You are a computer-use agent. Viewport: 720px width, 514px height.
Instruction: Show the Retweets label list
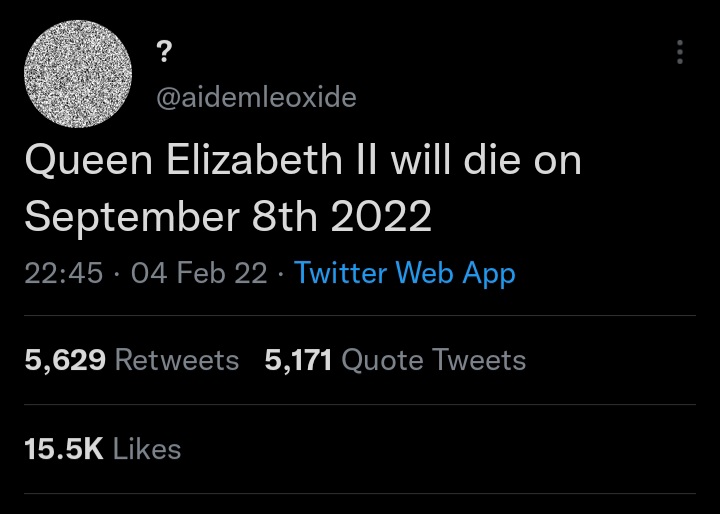tap(177, 360)
